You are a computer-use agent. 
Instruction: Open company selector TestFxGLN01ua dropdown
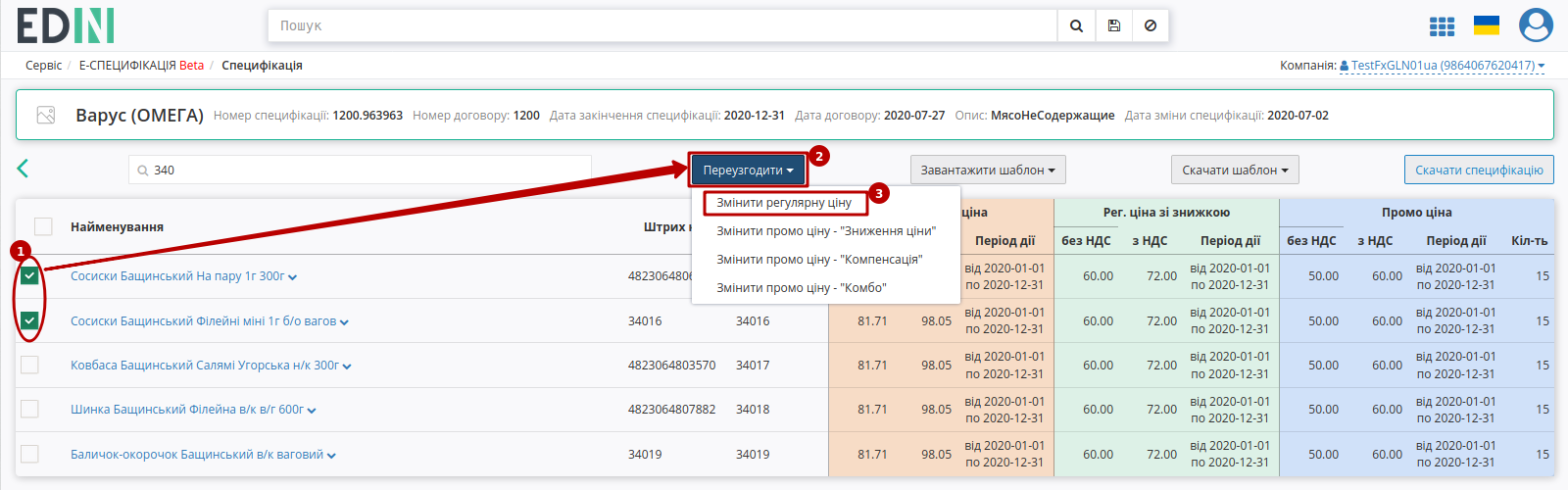pos(1443,66)
